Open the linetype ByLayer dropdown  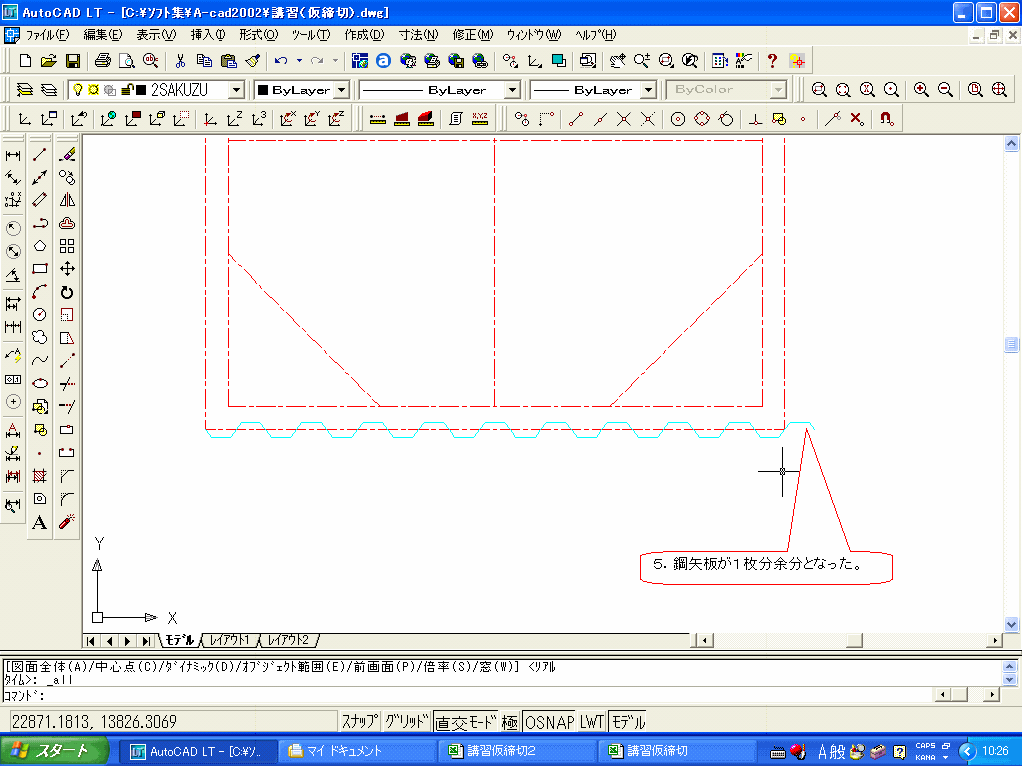coord(513,89)
